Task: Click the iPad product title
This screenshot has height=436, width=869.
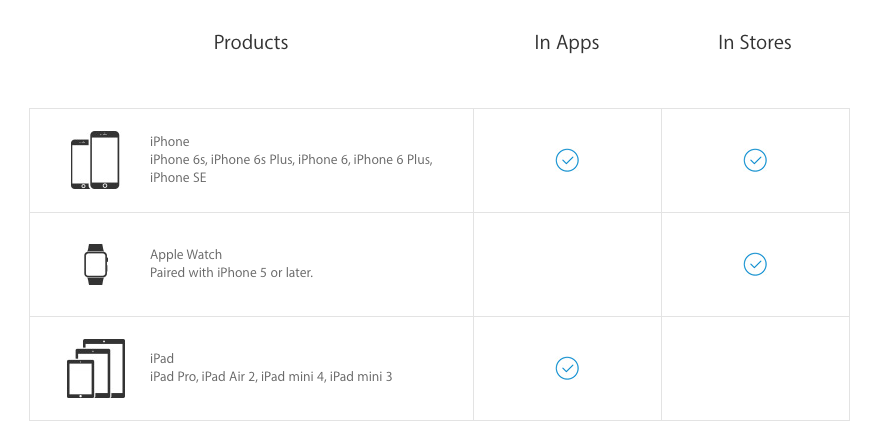Action: coord(162,358)
